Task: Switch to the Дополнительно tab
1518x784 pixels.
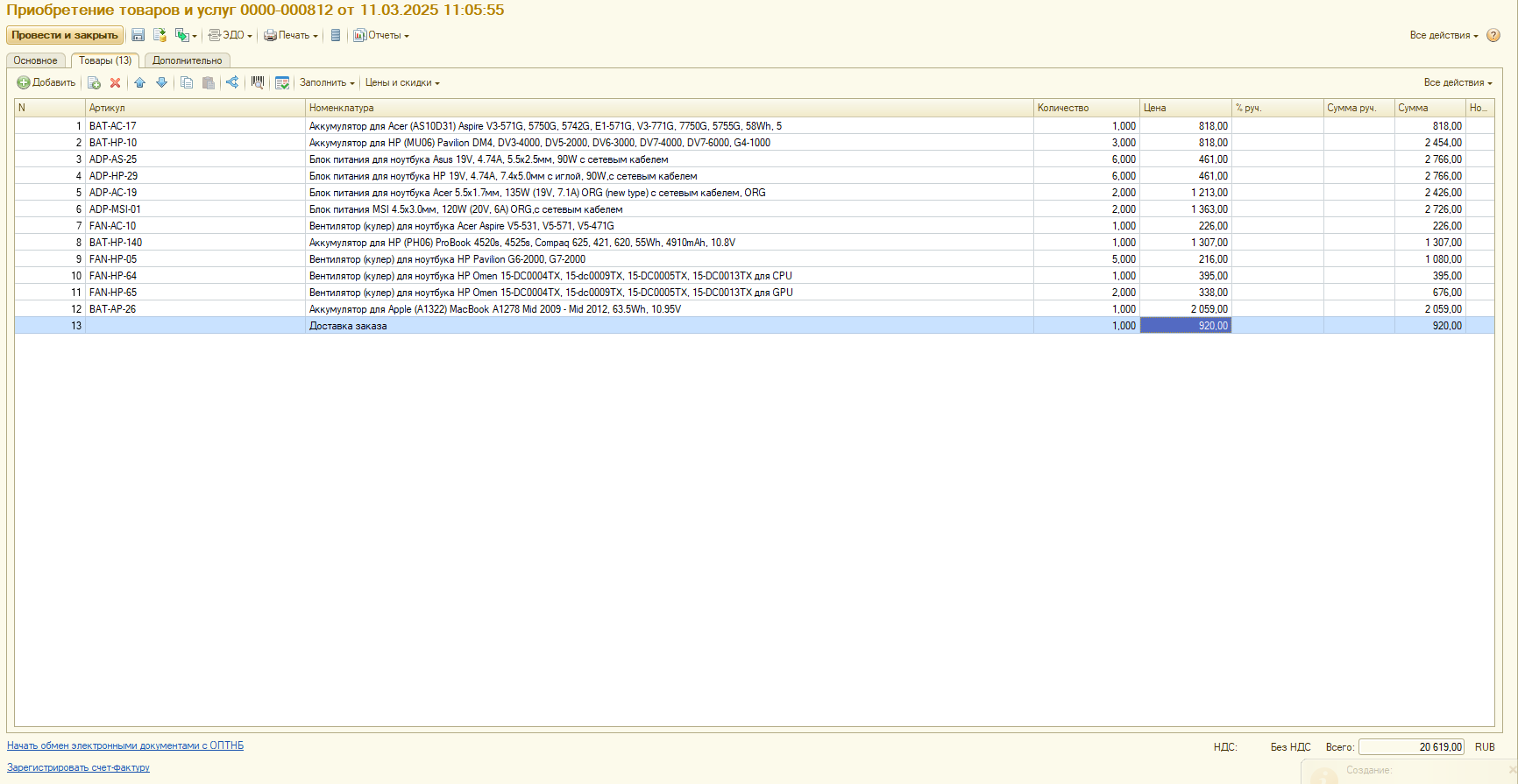Action: [x=187, y=60]
